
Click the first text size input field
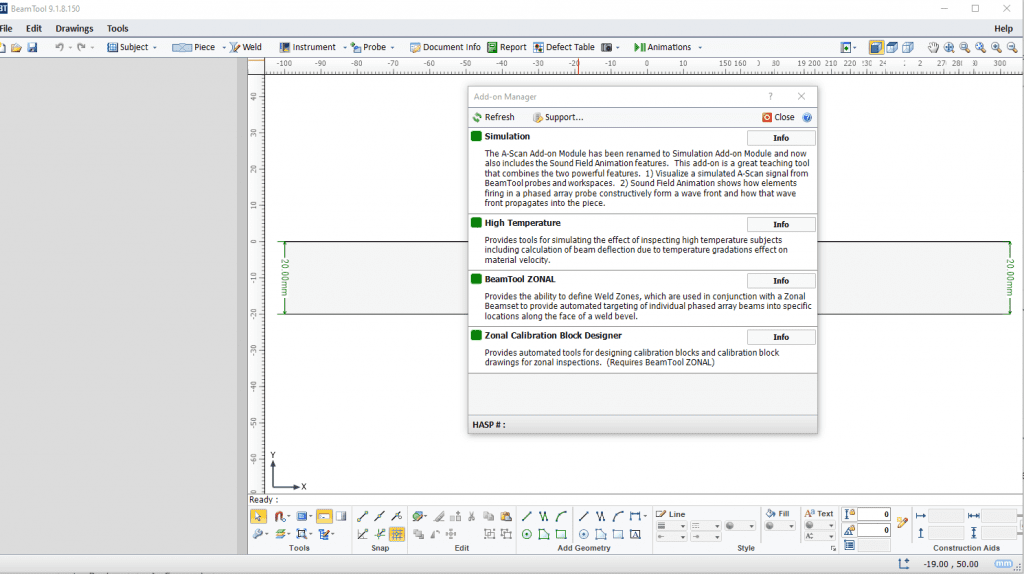(x=873, y=514)
